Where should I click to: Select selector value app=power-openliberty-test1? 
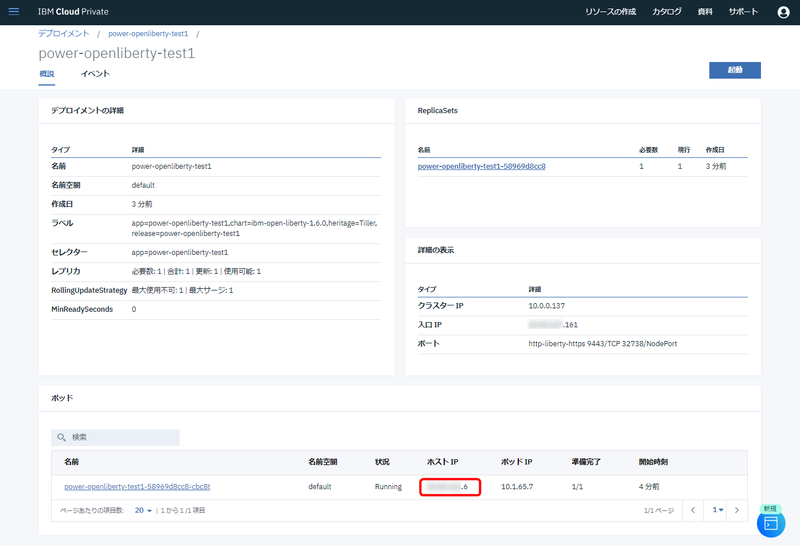[180, 253]
